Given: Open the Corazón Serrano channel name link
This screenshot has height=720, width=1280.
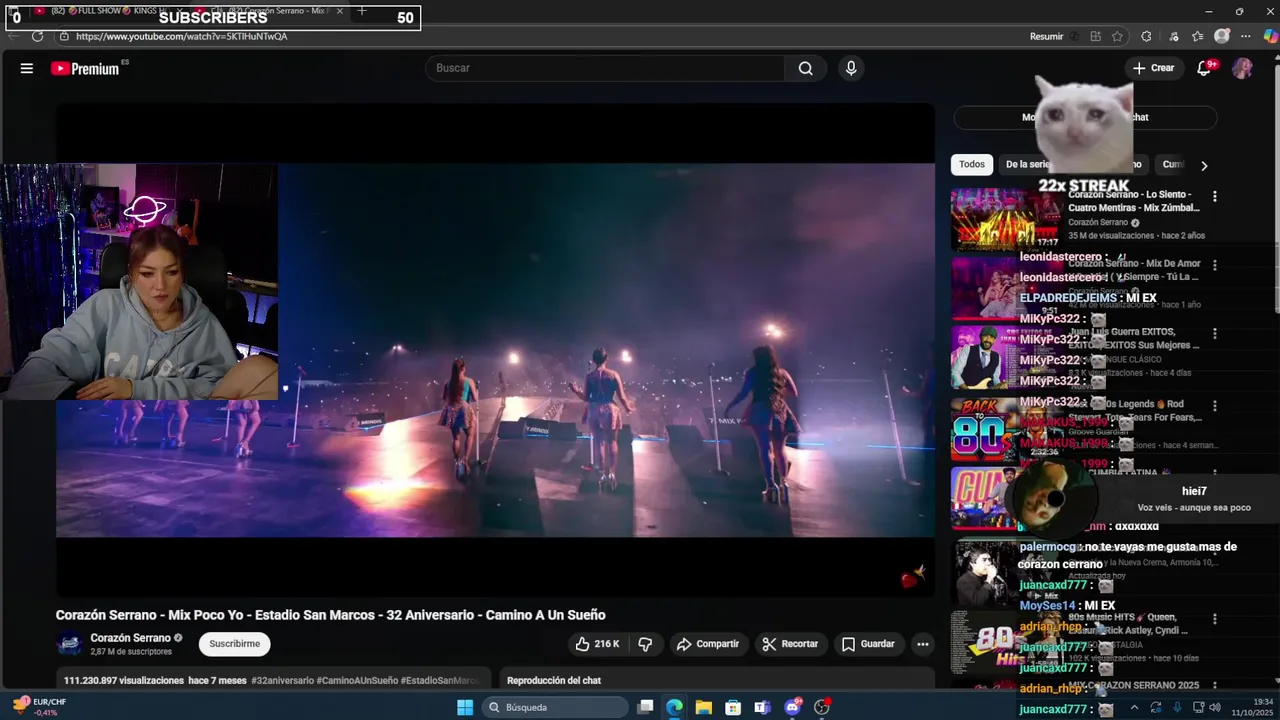Looking at the screenshot, I should tap(130, 638).
